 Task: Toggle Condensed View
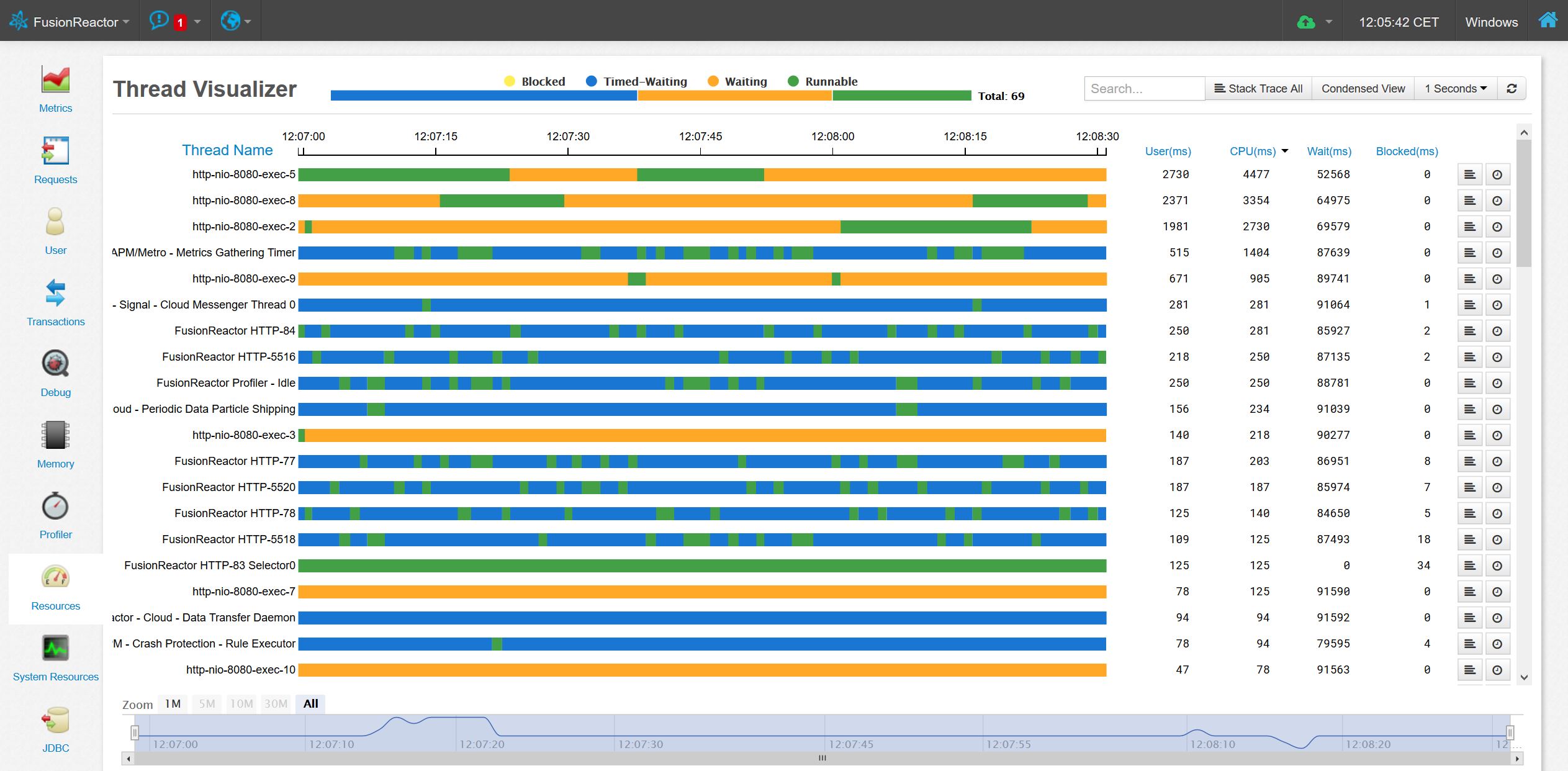point(1363,88)
